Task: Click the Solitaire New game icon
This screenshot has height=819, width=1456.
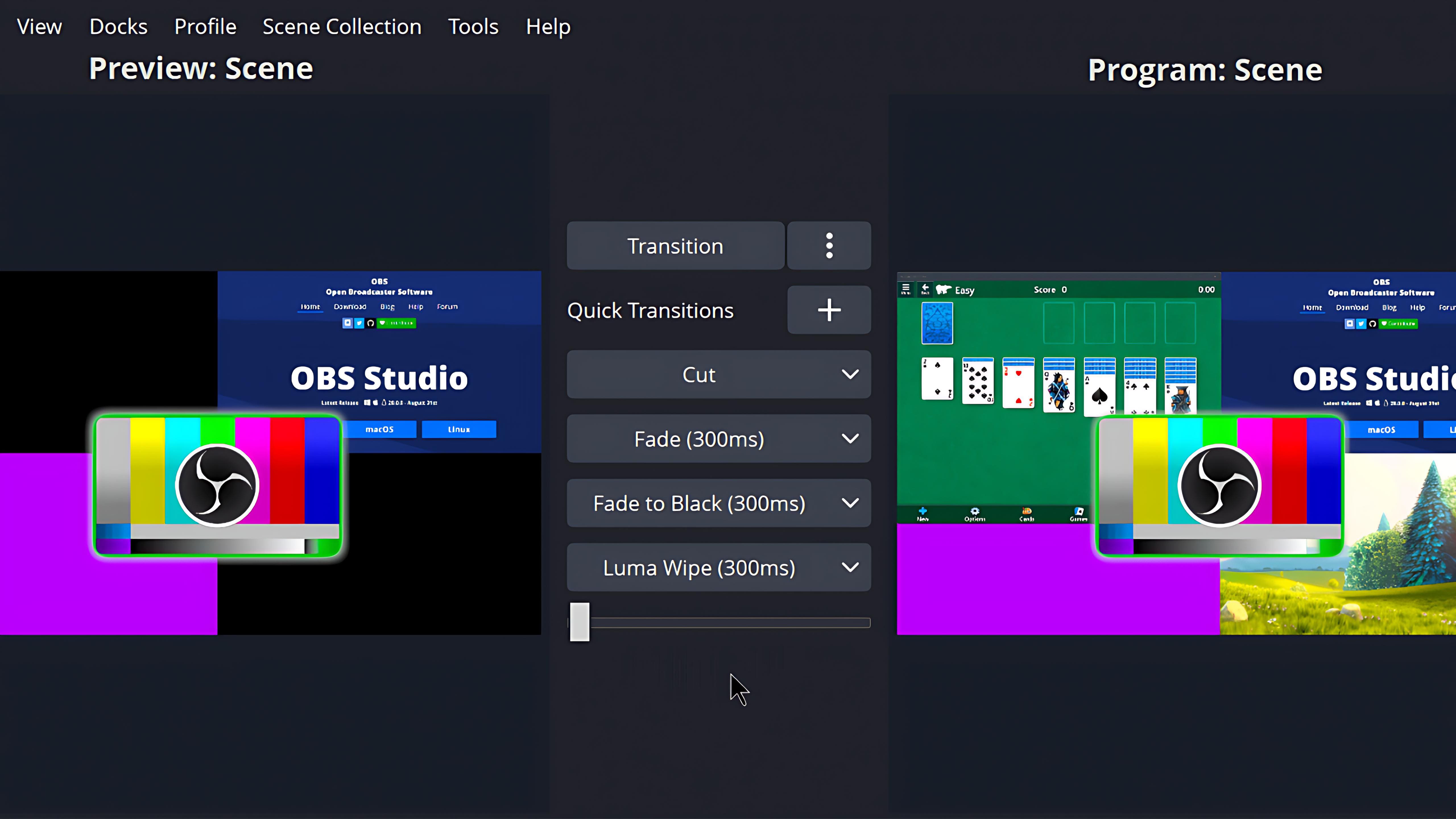Action: [x=923, y=514]
